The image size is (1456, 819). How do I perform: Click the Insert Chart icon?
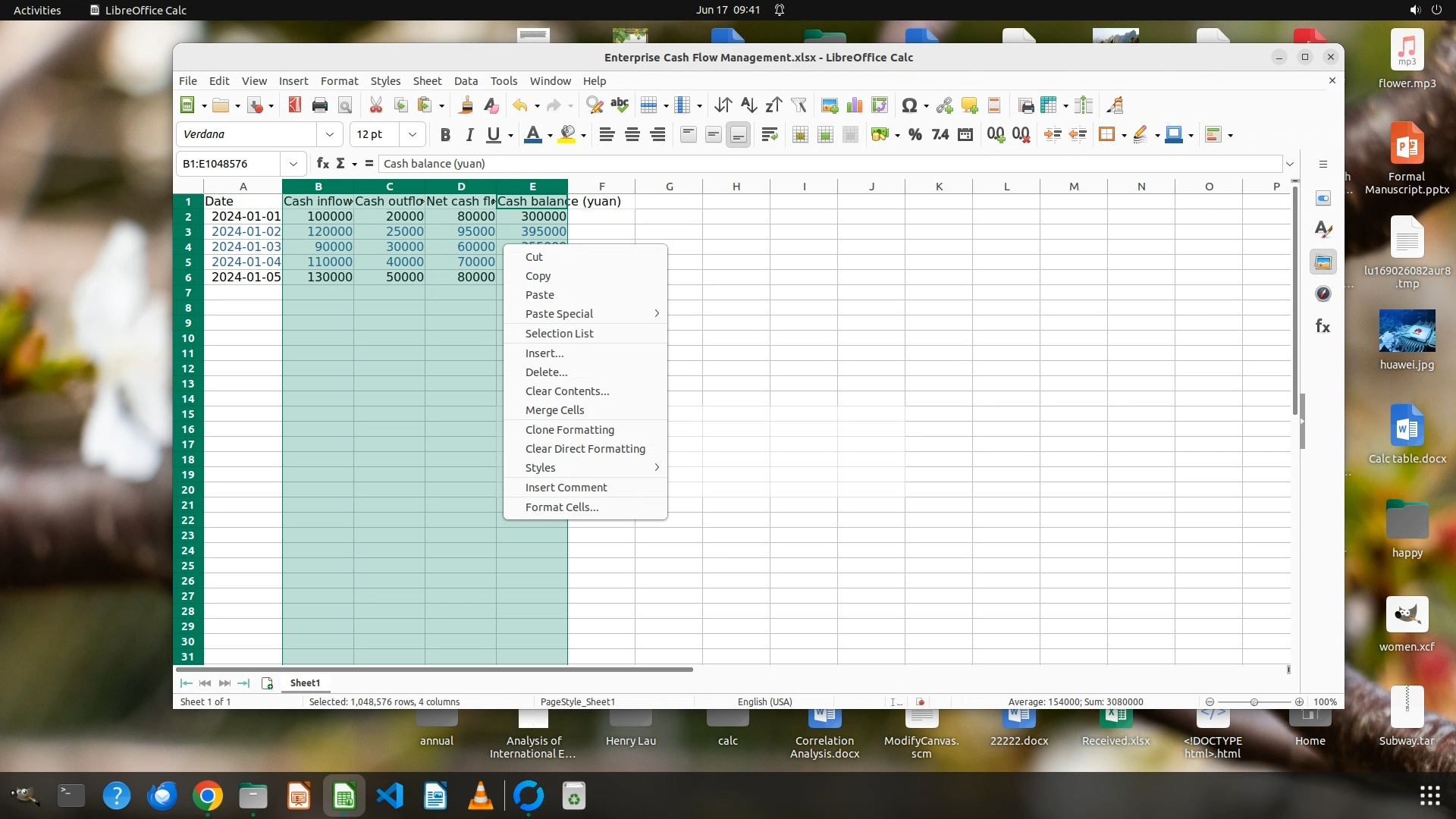point(855,105)
